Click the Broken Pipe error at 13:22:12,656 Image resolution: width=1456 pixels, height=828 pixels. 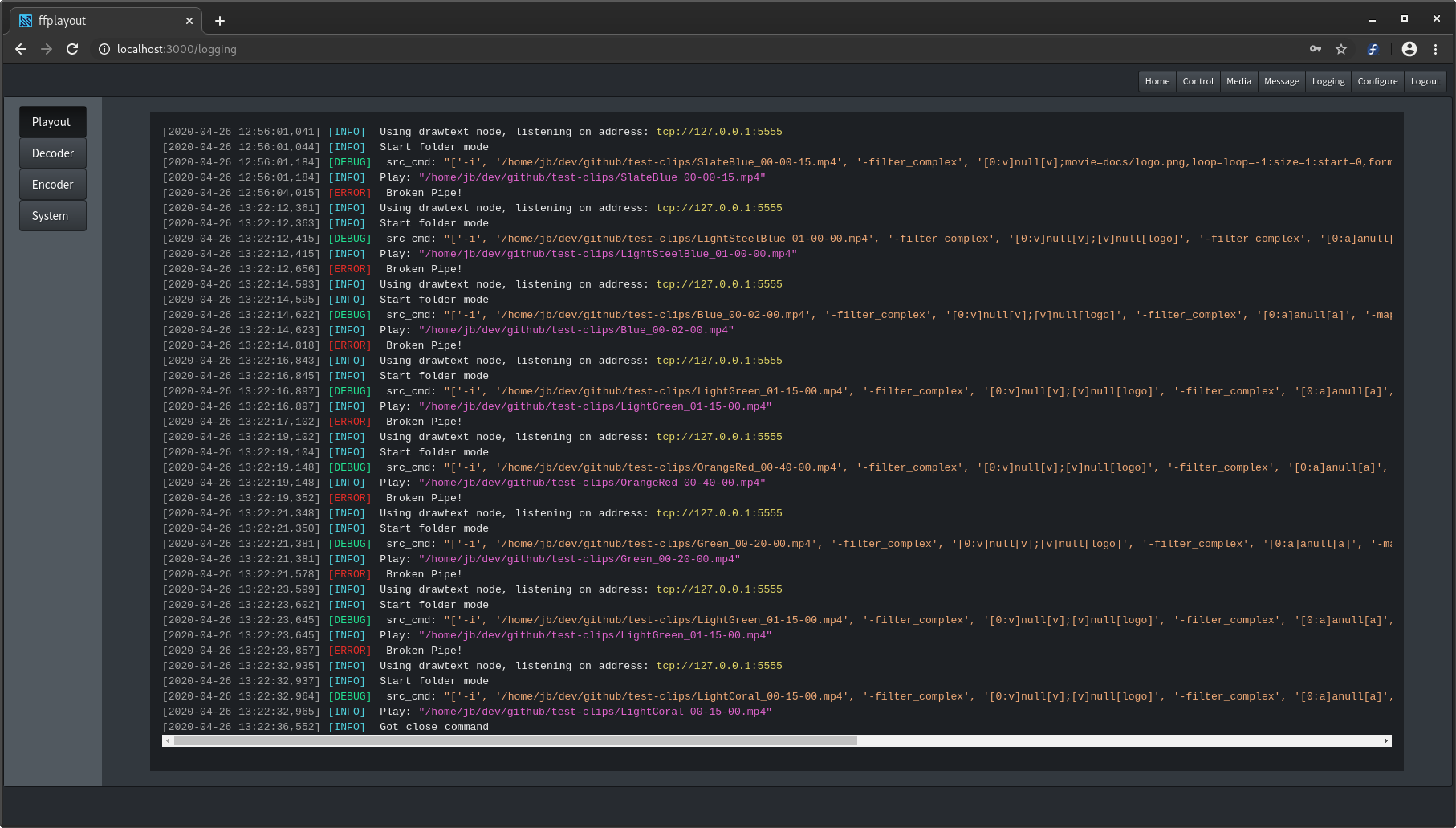coord(424,269)
